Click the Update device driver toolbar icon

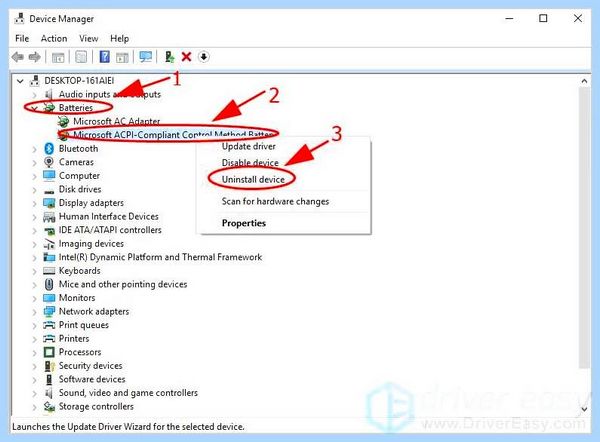click(170, 57)
